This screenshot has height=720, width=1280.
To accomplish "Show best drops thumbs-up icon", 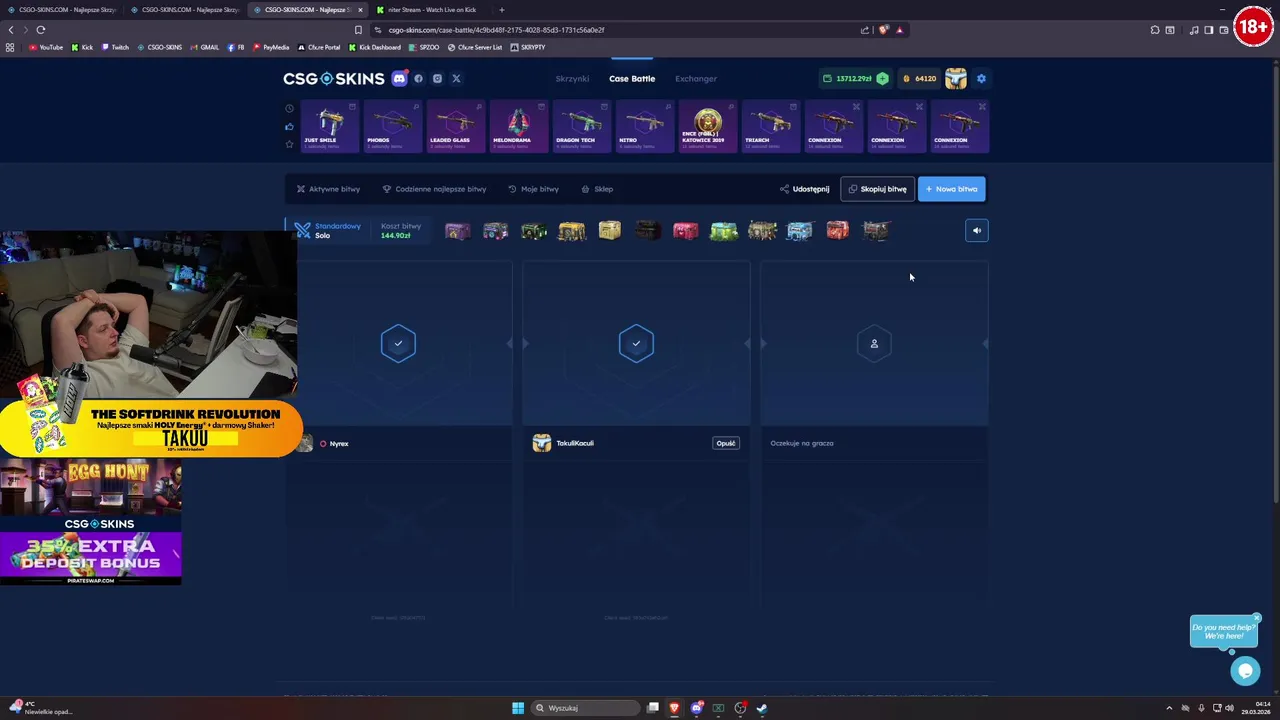I will pos(290,126).
